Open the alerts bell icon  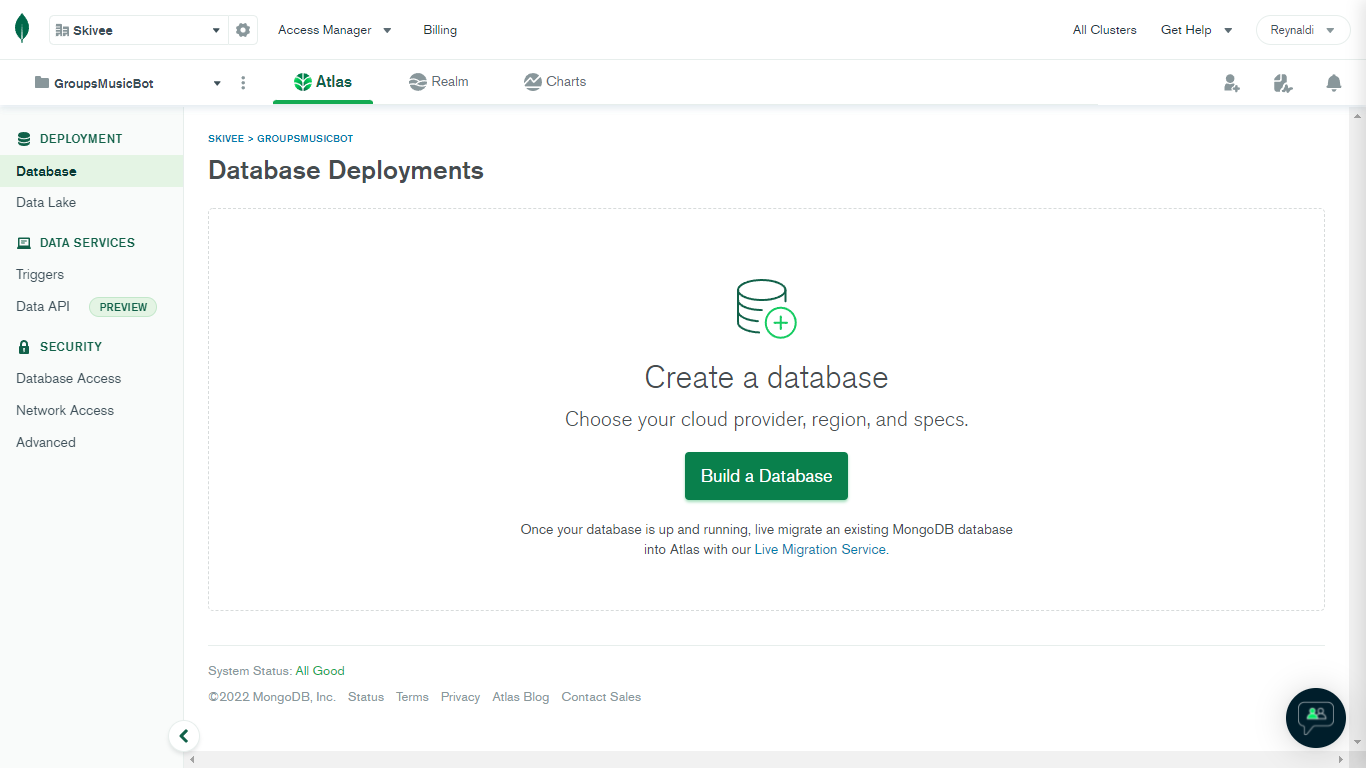tap(1334, 83)
